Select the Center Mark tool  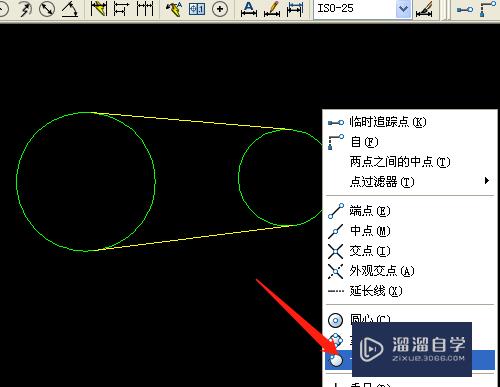(x=220, y=9)
